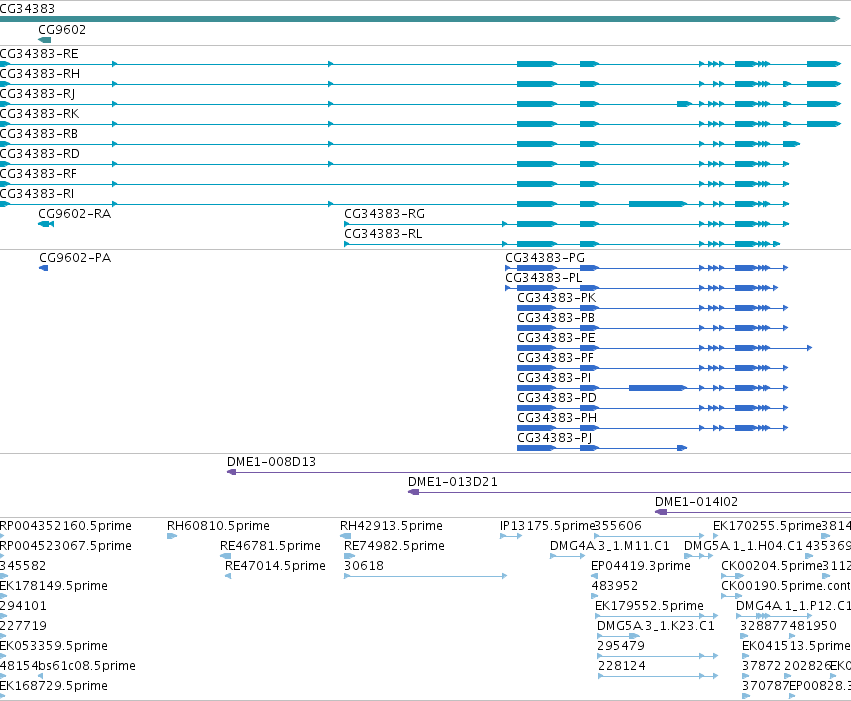Open BAC clone DME1-008D13 label
Viewport: 851px width, 701px height.
tap(271, 462)
